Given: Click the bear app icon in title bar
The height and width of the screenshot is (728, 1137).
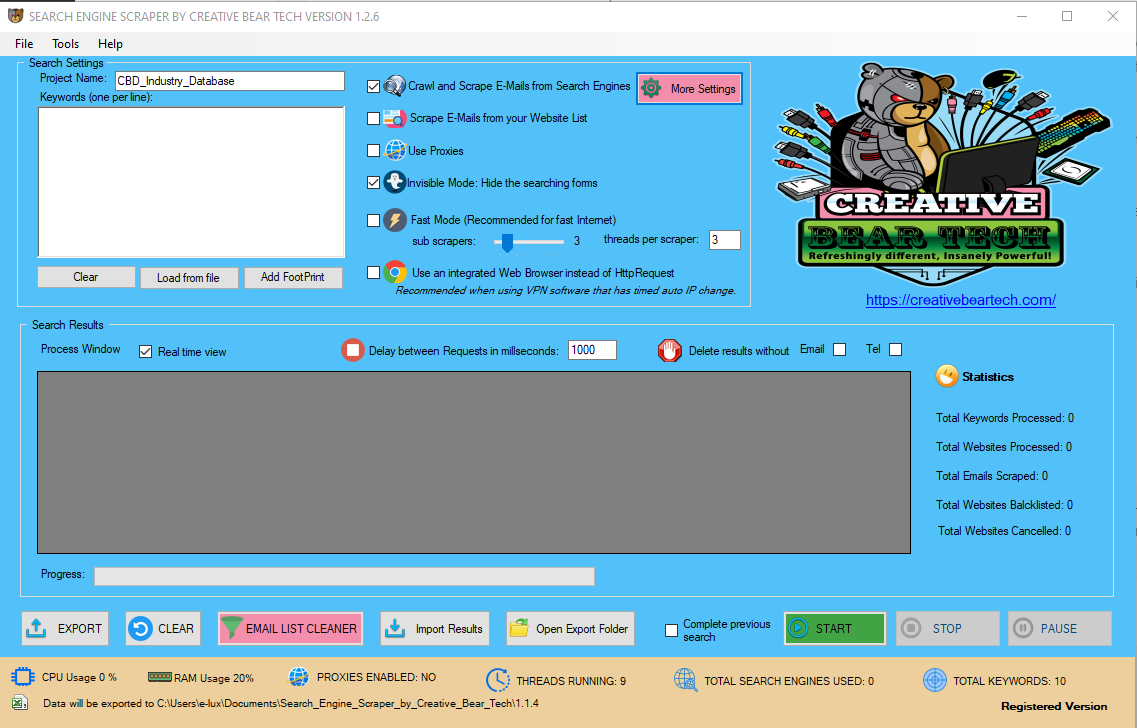Looking at the screenshot, I should click(15, 15).
